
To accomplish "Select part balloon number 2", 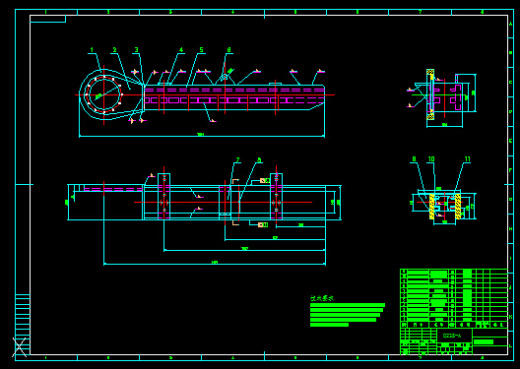I will pos(114,50).
